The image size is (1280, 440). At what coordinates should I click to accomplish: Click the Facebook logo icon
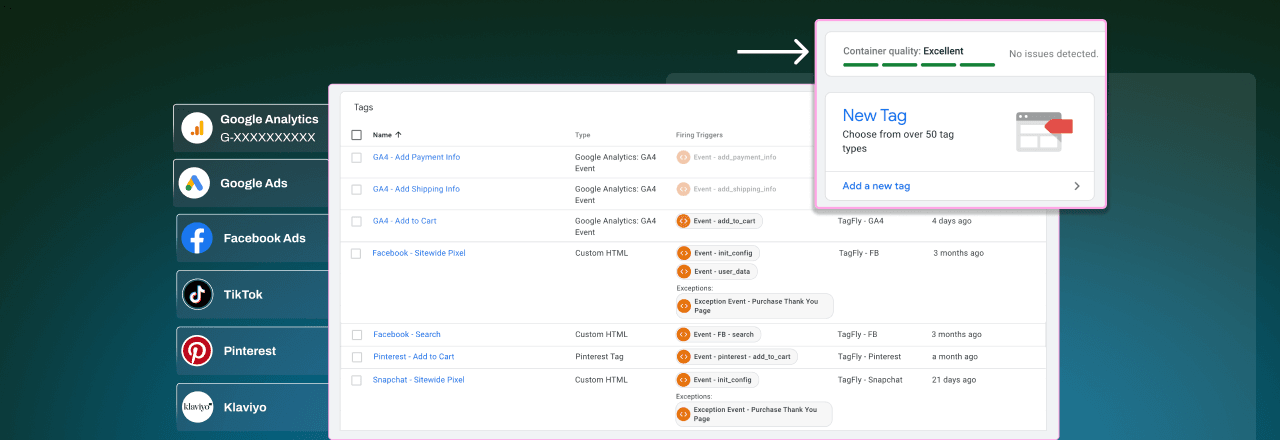point(197,238)
